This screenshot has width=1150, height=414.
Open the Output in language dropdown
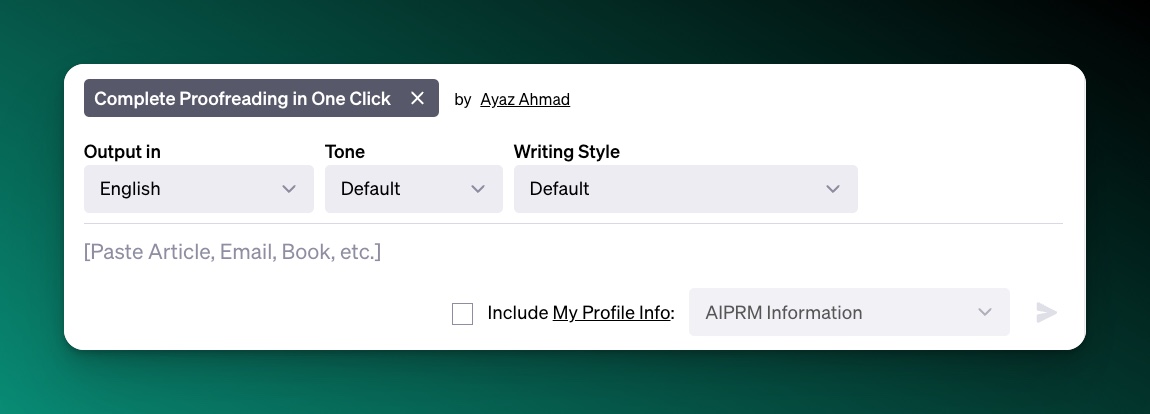pyautogui.click(x=198, y=189)
